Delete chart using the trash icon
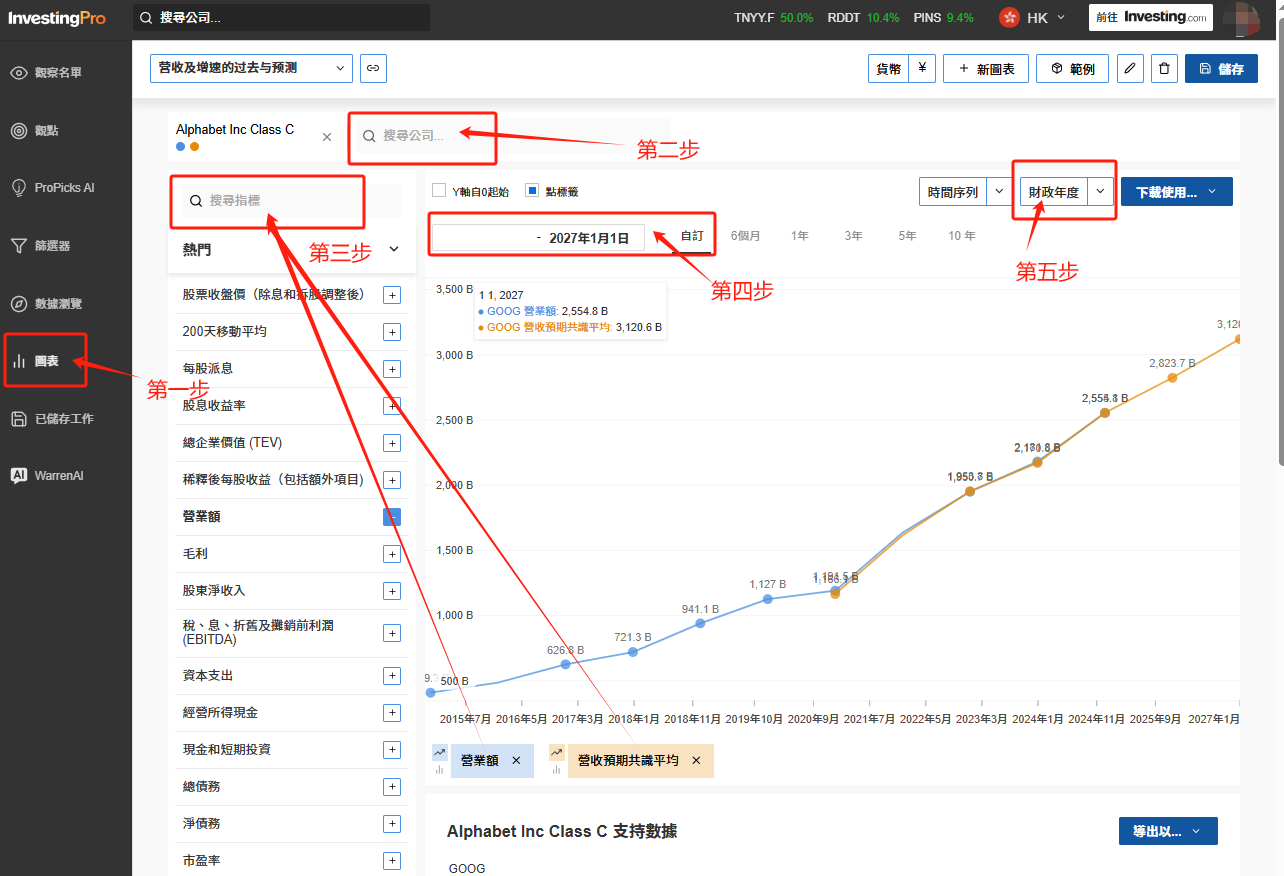This screenshot has width=1284, height=876. pos(1163,69)
